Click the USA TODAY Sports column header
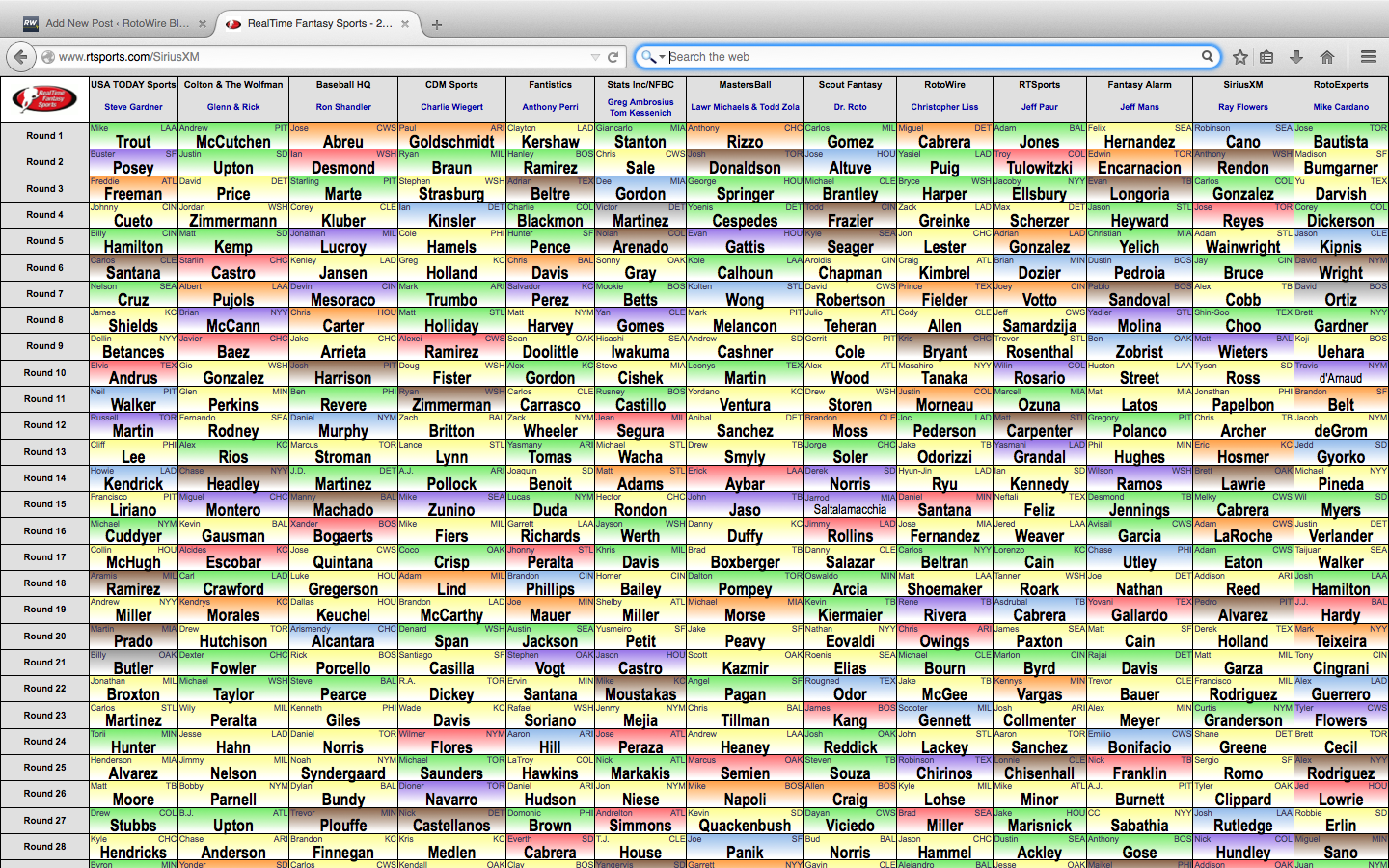The image size is (1389, 868). click(133, 85)
